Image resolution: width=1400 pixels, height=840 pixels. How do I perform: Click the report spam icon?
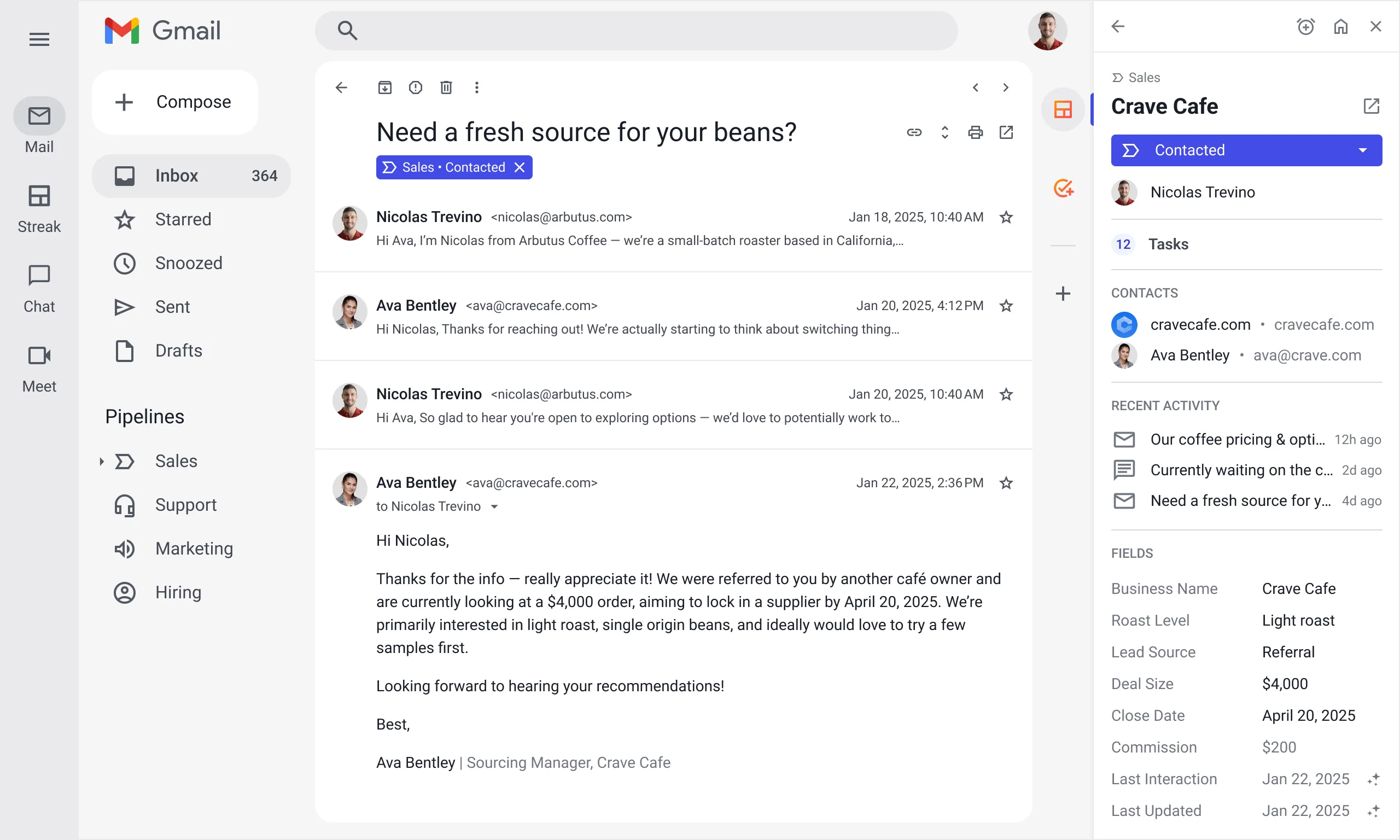(416, 87)
